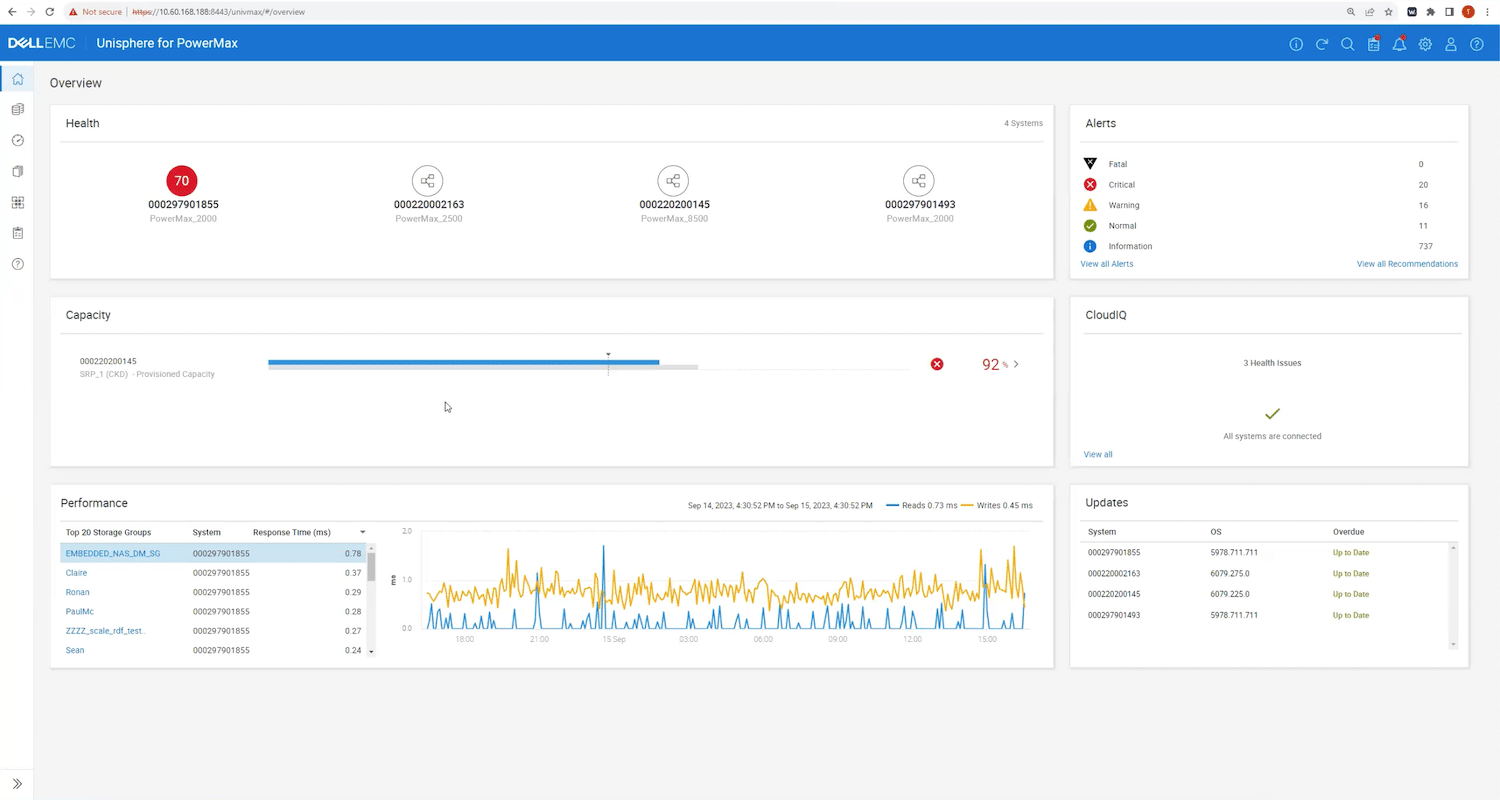1500x800 pixels.
Task: Open the Data Protection copy sidebar icon
Action: point(17,171)
